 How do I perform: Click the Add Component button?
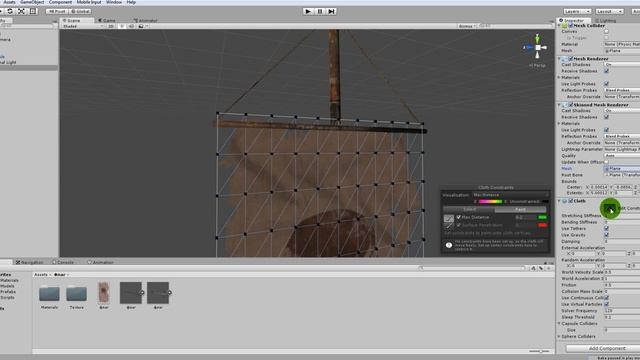[607, 348]
